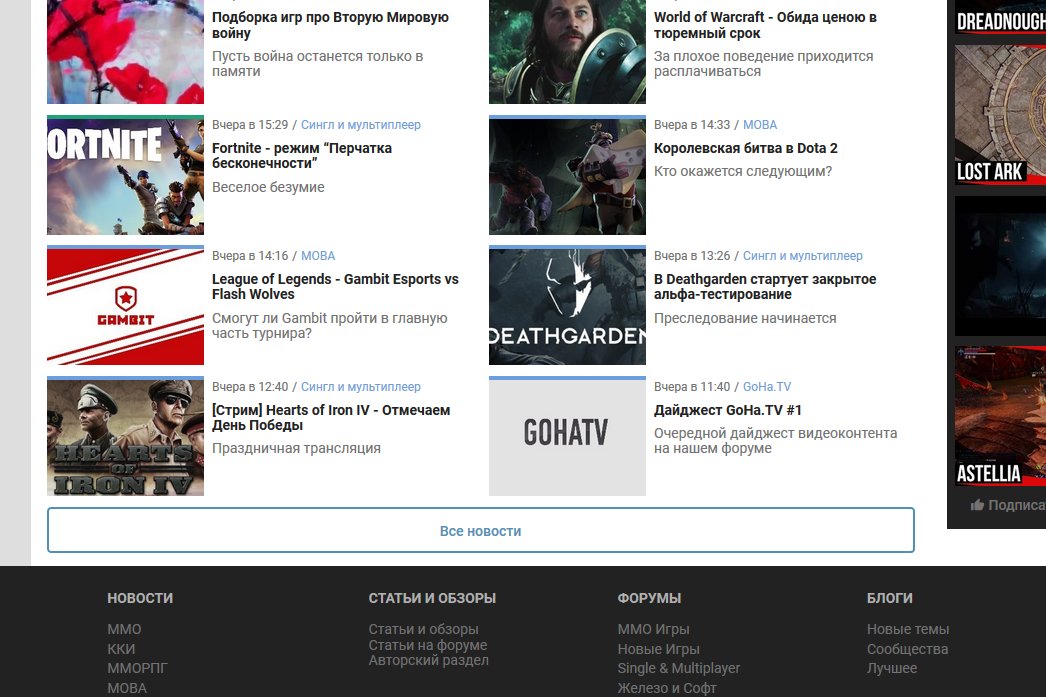
Task: Click timestamp 'Вчера в 15:29'
Action: click(250, 125)
